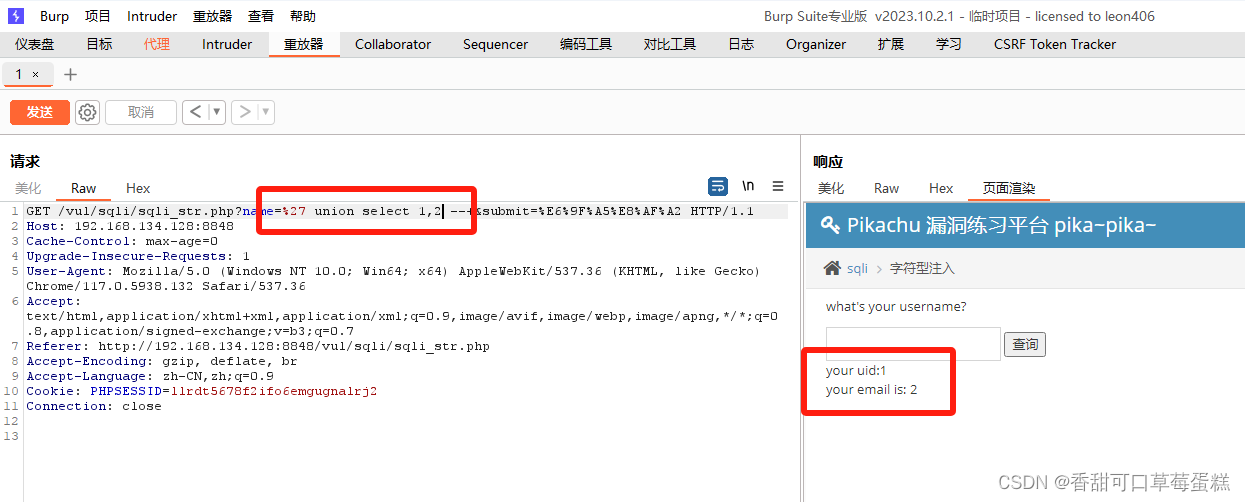Open repeater settings gear icon

pos(88,112)
